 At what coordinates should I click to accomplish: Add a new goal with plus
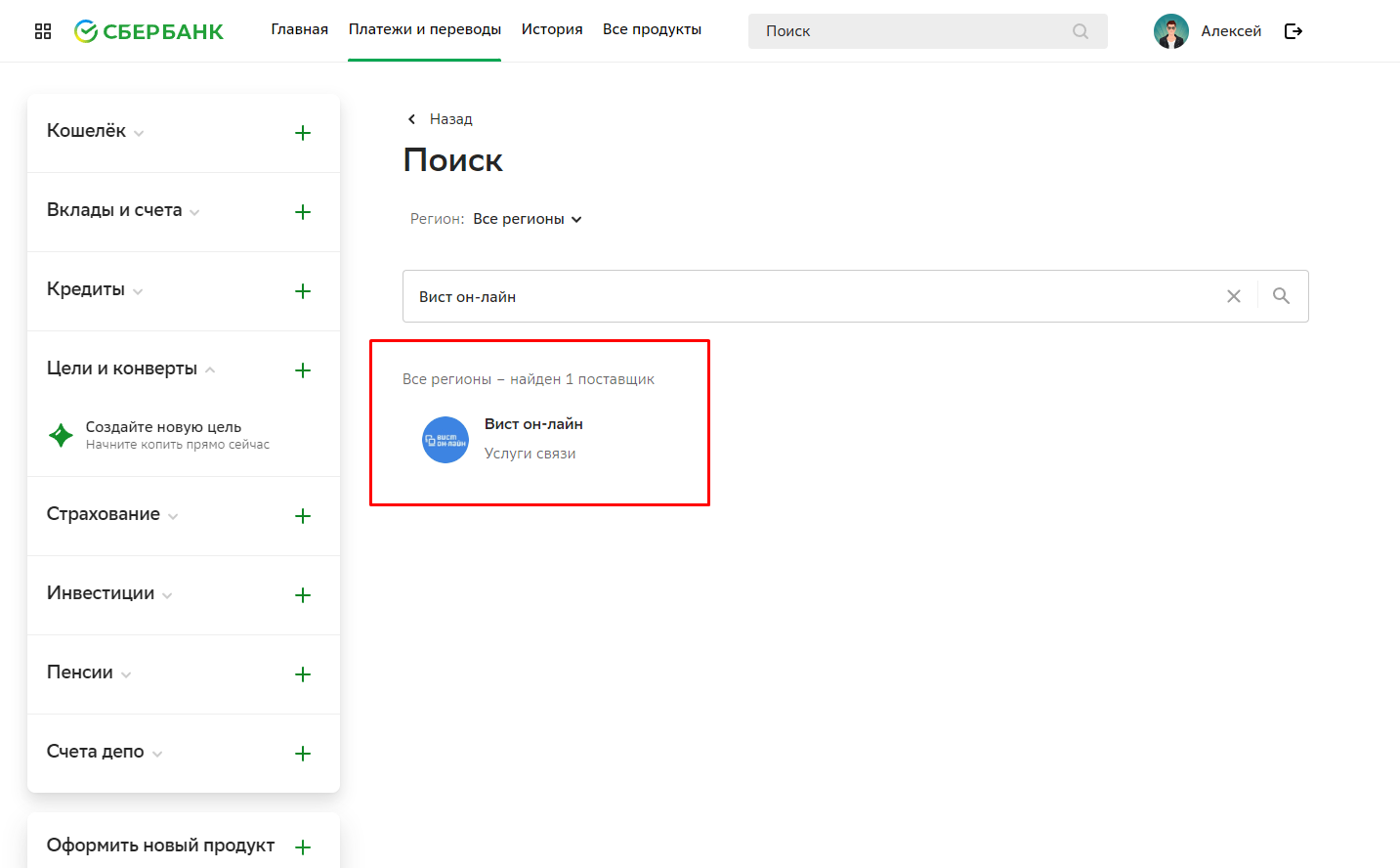(x=303, y=370)
